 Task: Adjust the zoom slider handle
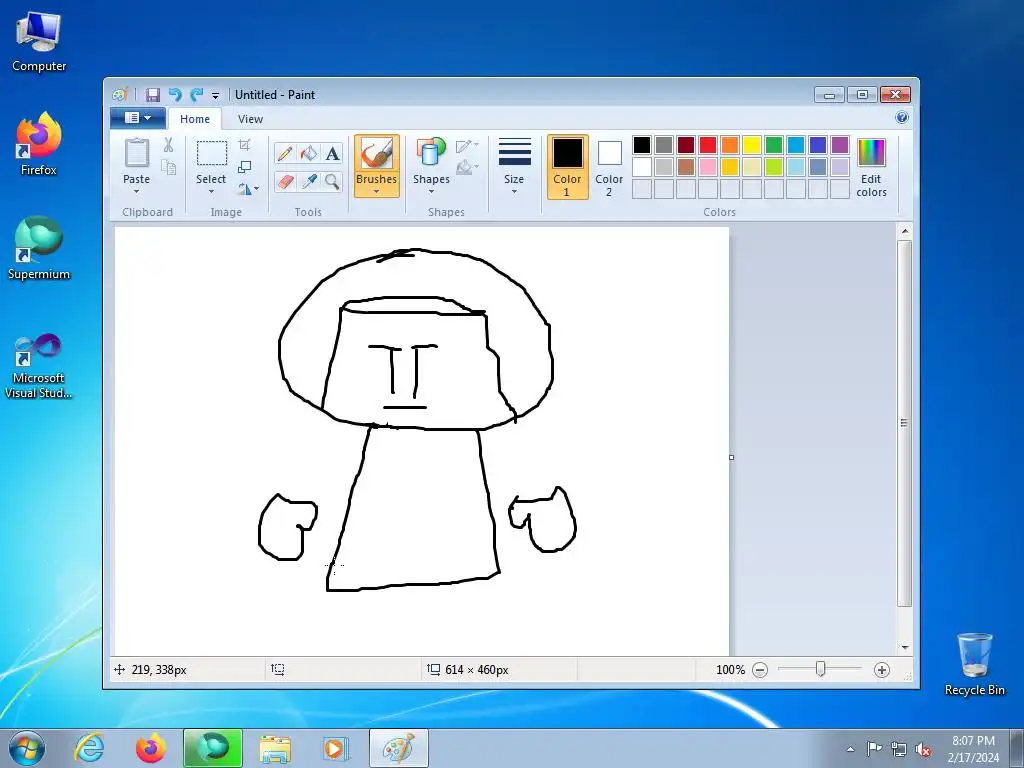pos(821,669)
